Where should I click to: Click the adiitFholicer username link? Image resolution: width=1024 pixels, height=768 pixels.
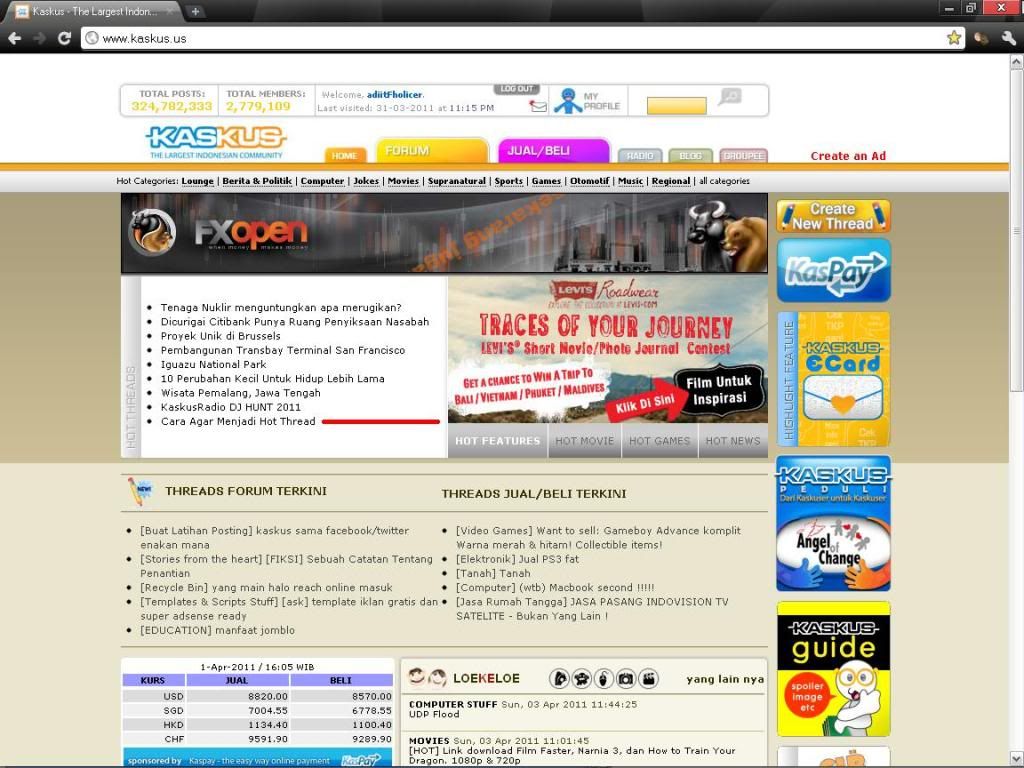pos(394,95)
